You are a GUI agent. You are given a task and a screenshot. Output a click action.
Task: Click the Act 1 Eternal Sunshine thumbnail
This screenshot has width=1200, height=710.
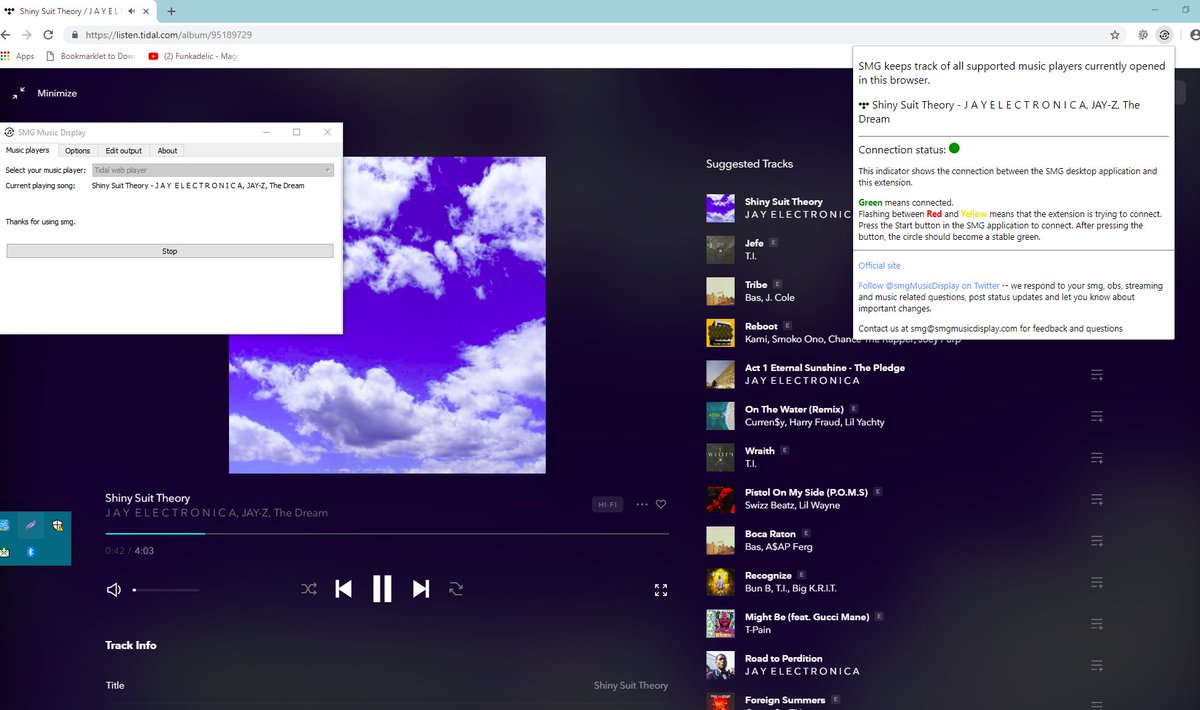tap(721, 374)
